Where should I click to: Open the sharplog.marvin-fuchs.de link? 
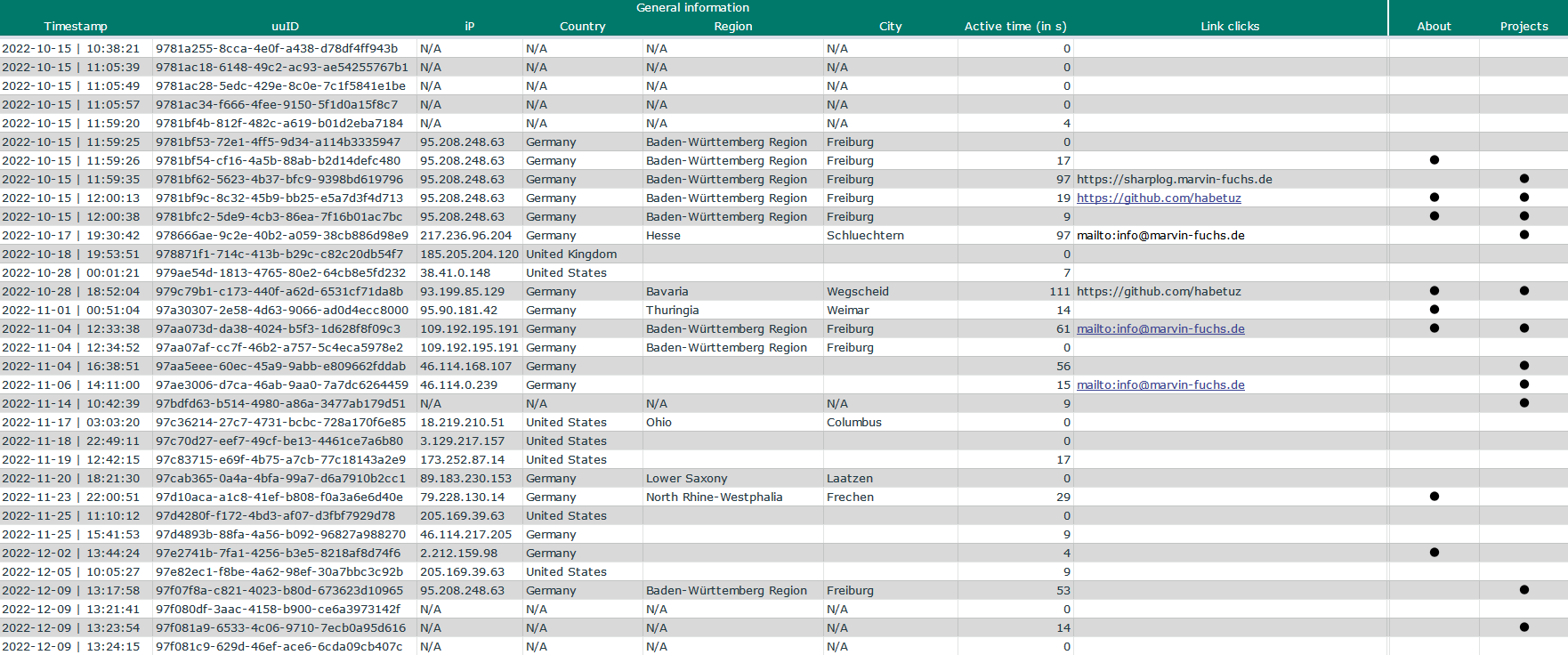coord(1174,180)
